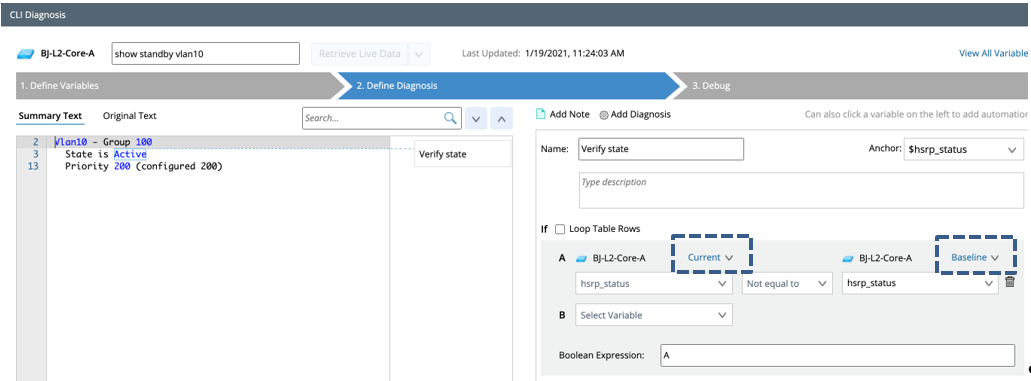
Task: Open the View All Variable link
Action: pos(993,53)
